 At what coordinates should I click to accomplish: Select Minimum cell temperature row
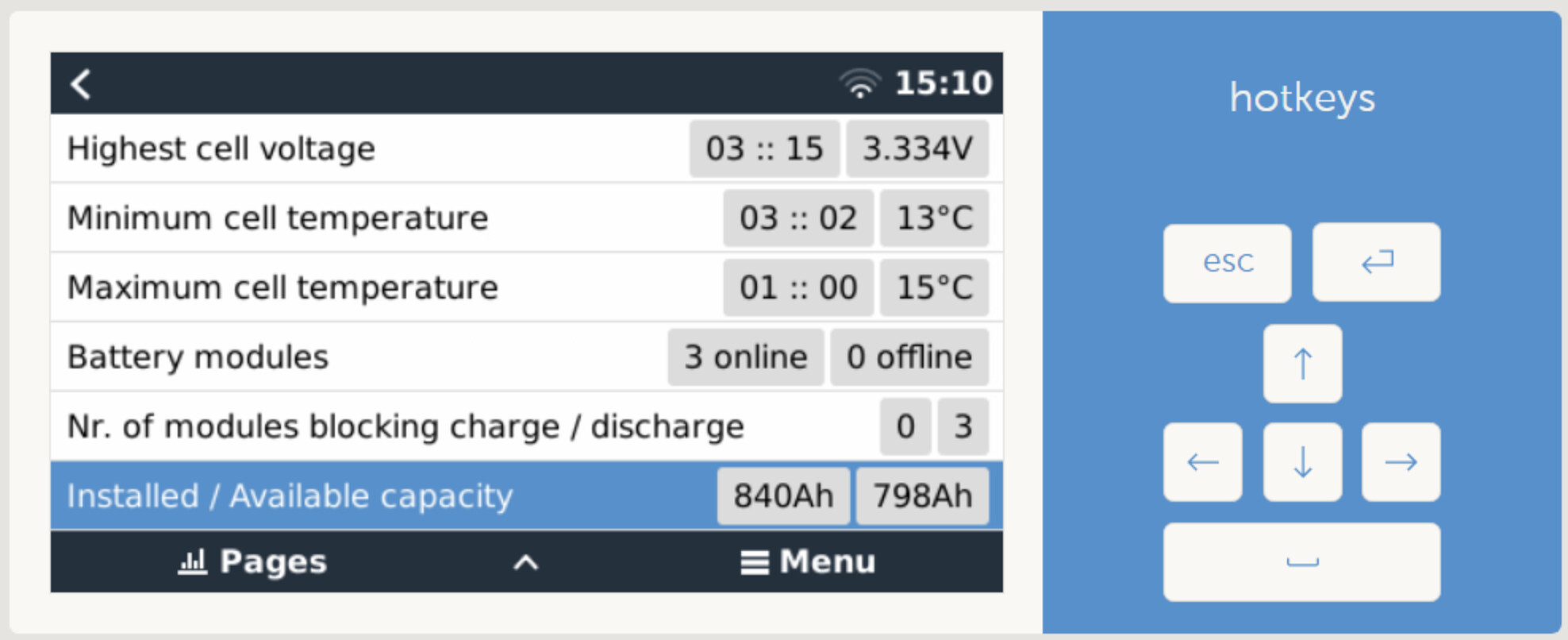(x=527, y=218)
